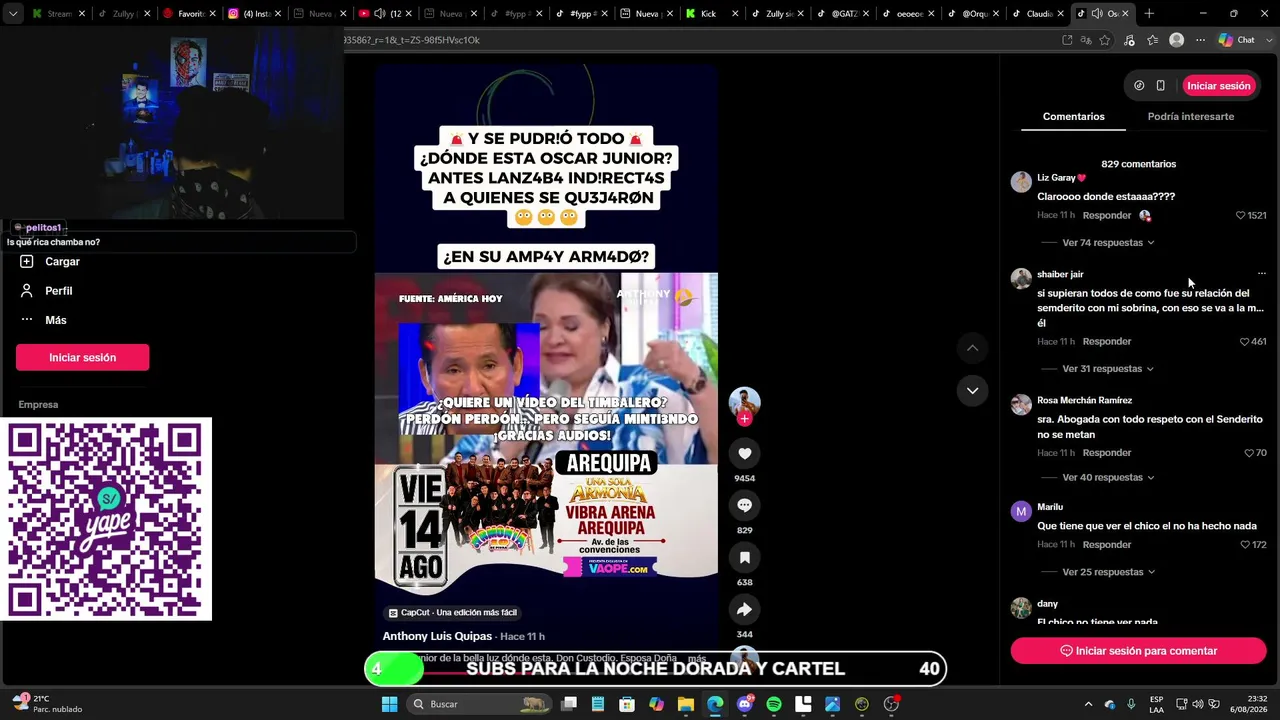Viewport: 1280px width, 720px height.
Task: Open a new browser tab
Action: 1149,14
